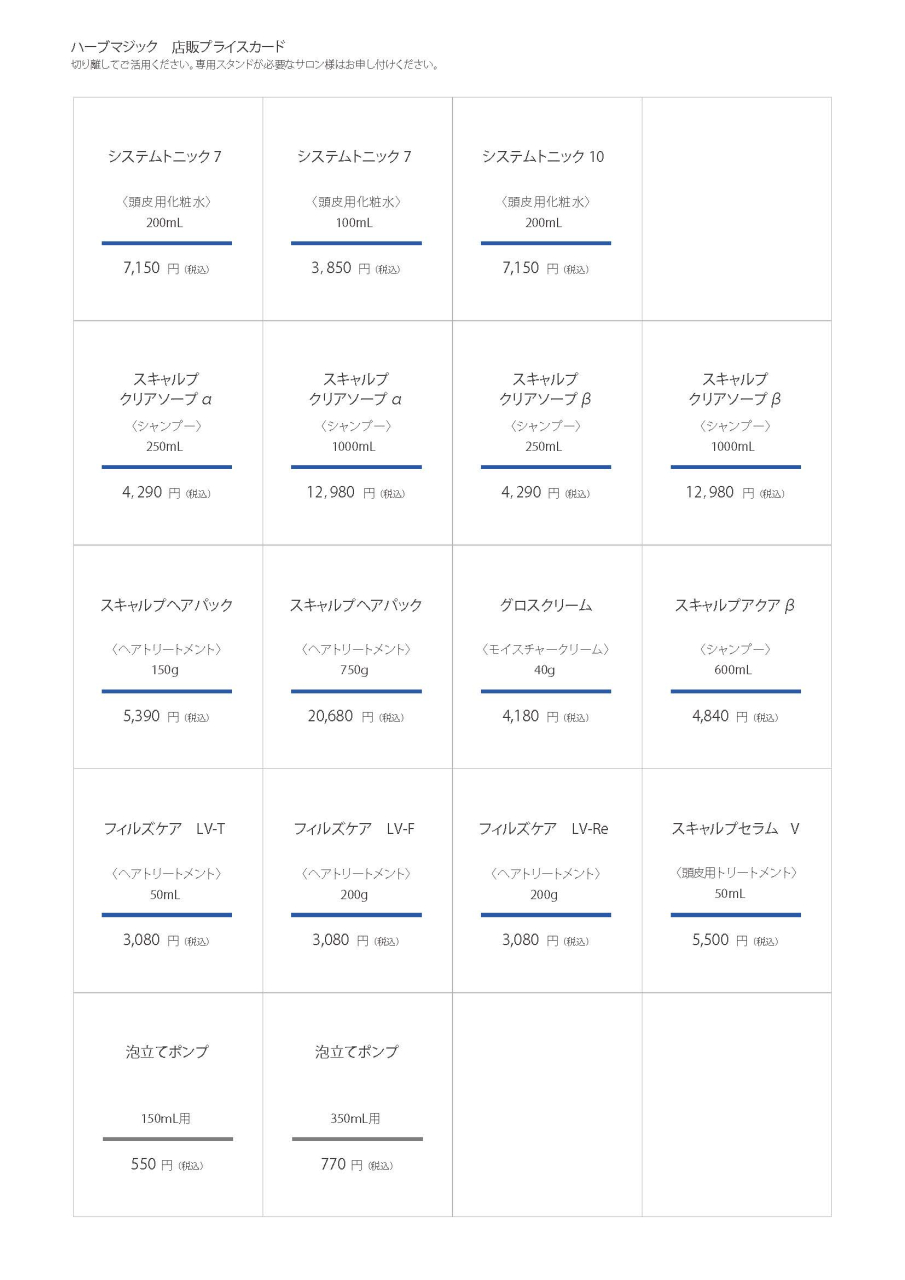
Task: Click スキャルプクリアソープ β 1000mL size label
Action: 733,447
